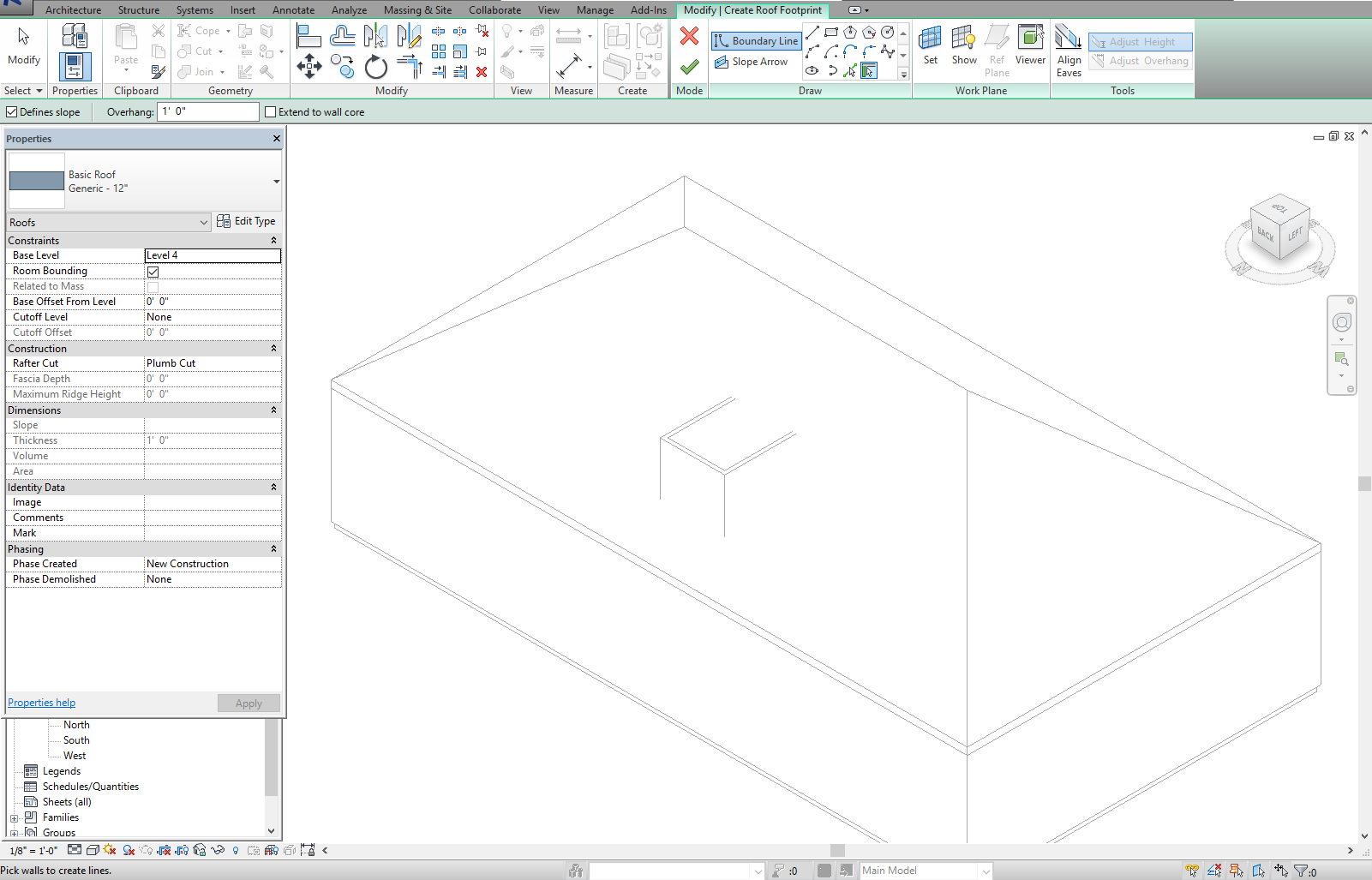Select the Move tool in Modify panel
This screenshot has height=880, width=1372.
coord(309,67)
